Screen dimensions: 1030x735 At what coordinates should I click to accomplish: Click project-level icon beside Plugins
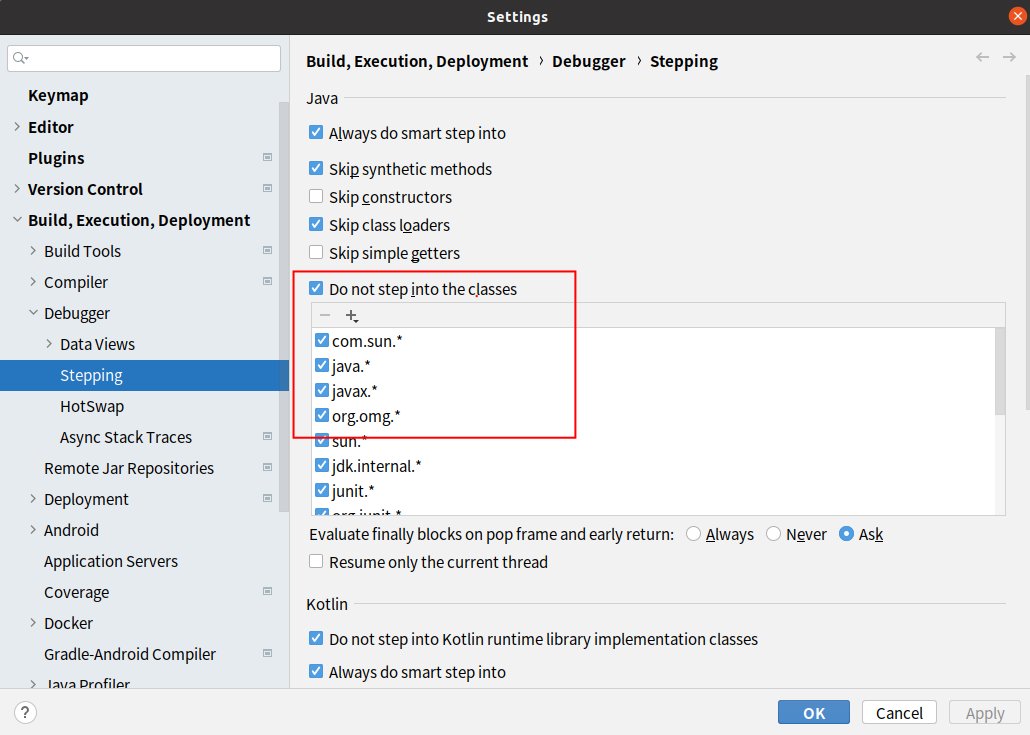point(267,157)
